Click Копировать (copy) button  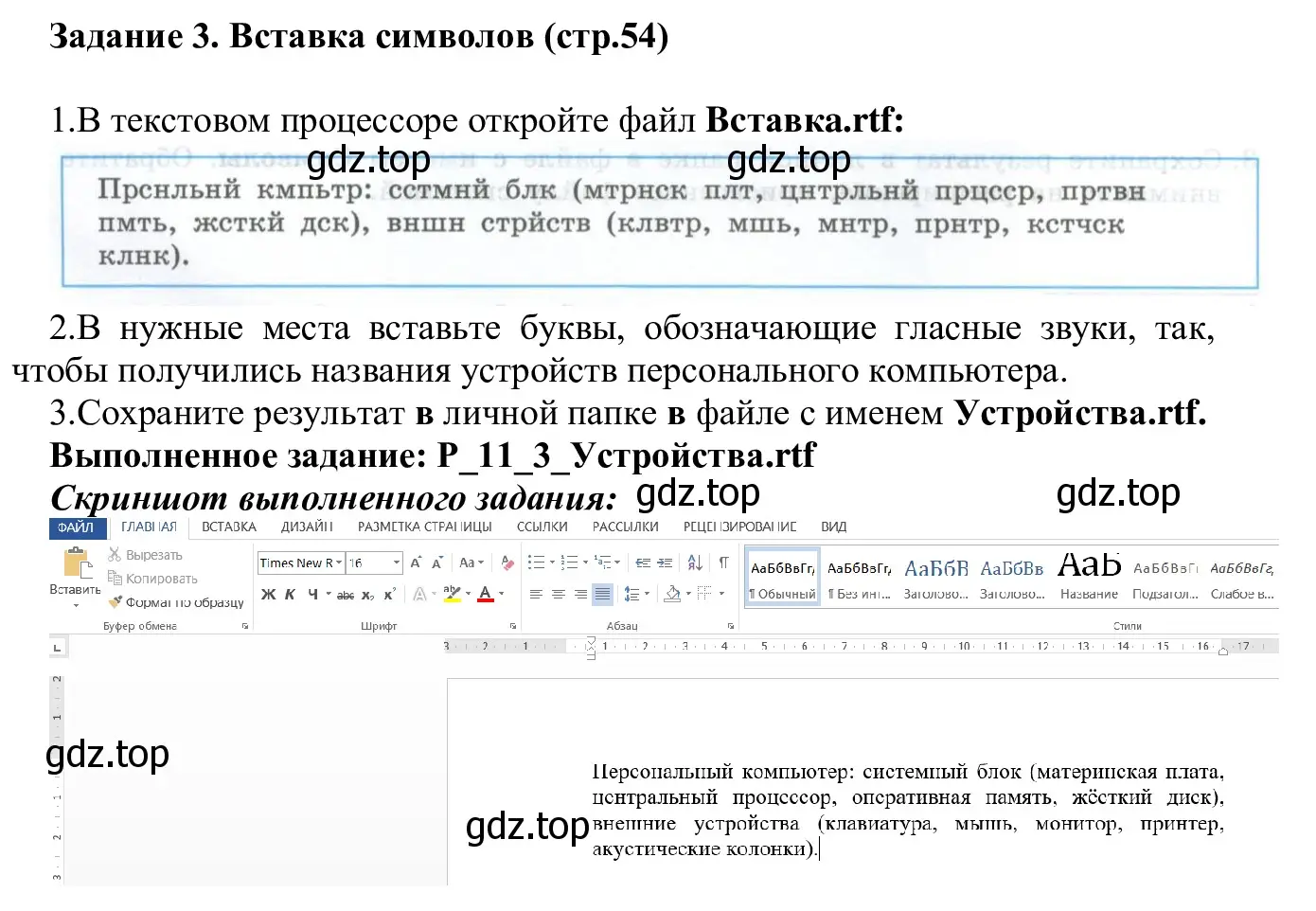tap(152, 579)
